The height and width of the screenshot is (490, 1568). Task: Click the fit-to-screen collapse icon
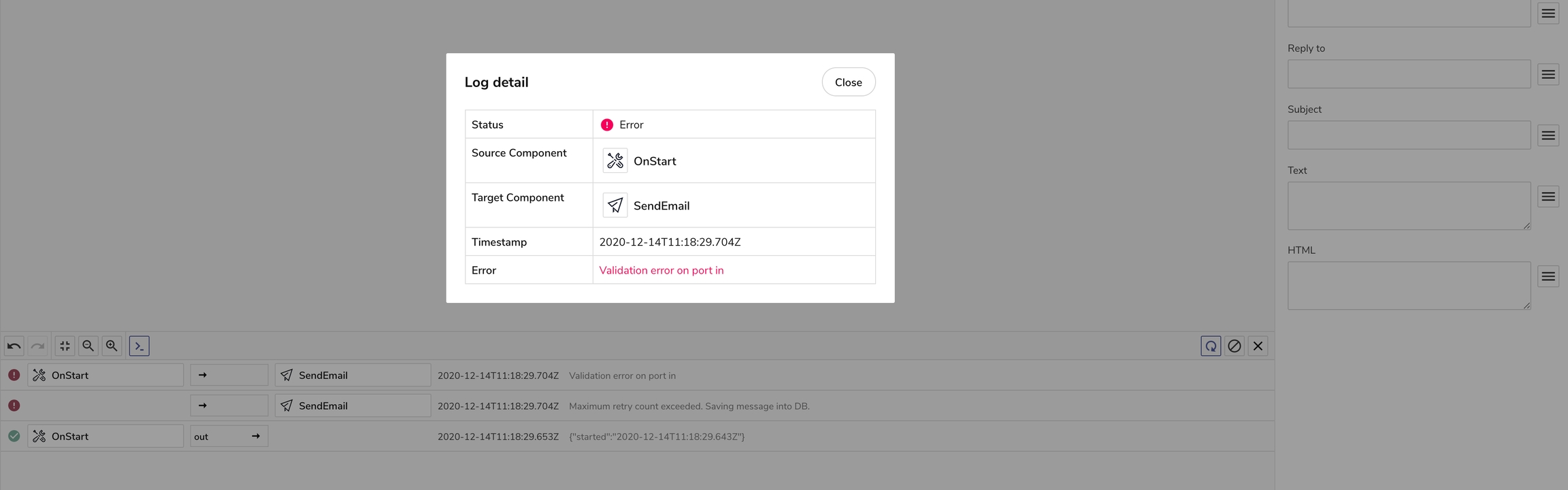coord(65,346)
